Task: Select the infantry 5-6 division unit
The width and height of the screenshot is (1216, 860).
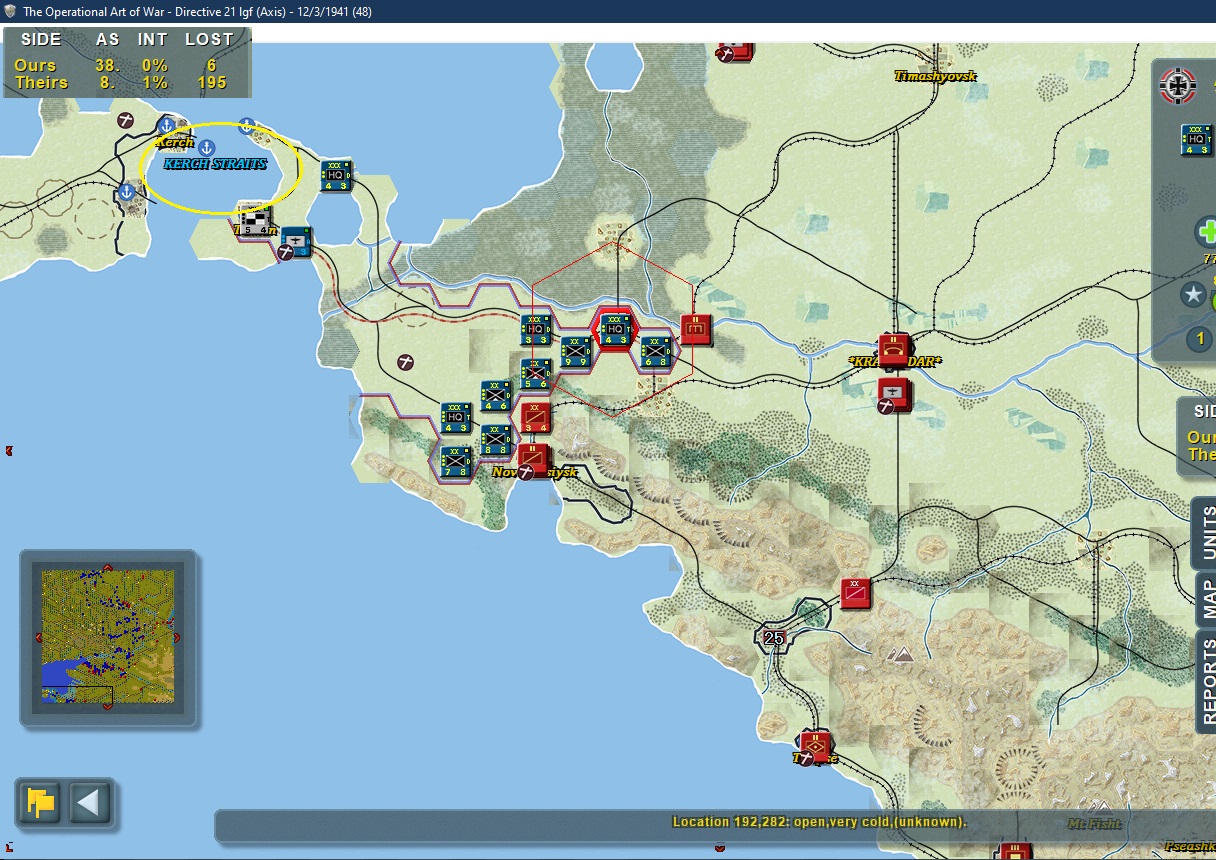Action: click(536, 373)
